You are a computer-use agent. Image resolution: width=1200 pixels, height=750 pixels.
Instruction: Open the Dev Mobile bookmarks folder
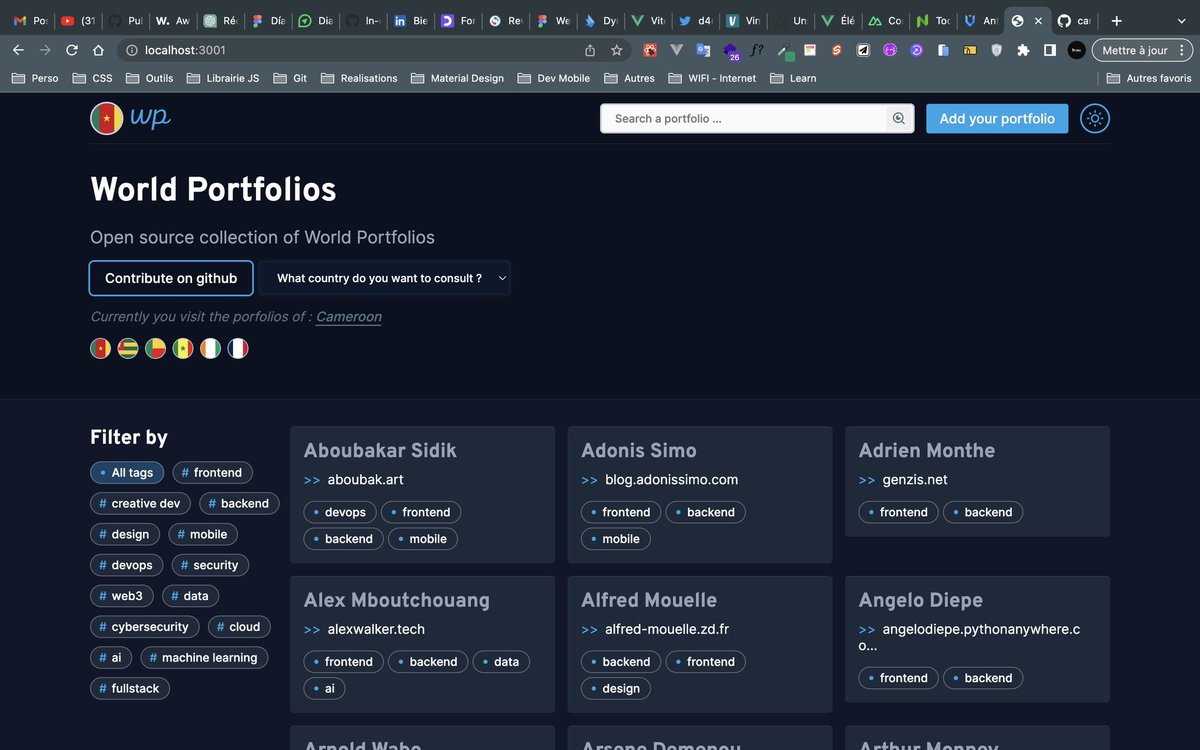click(553, 78)
